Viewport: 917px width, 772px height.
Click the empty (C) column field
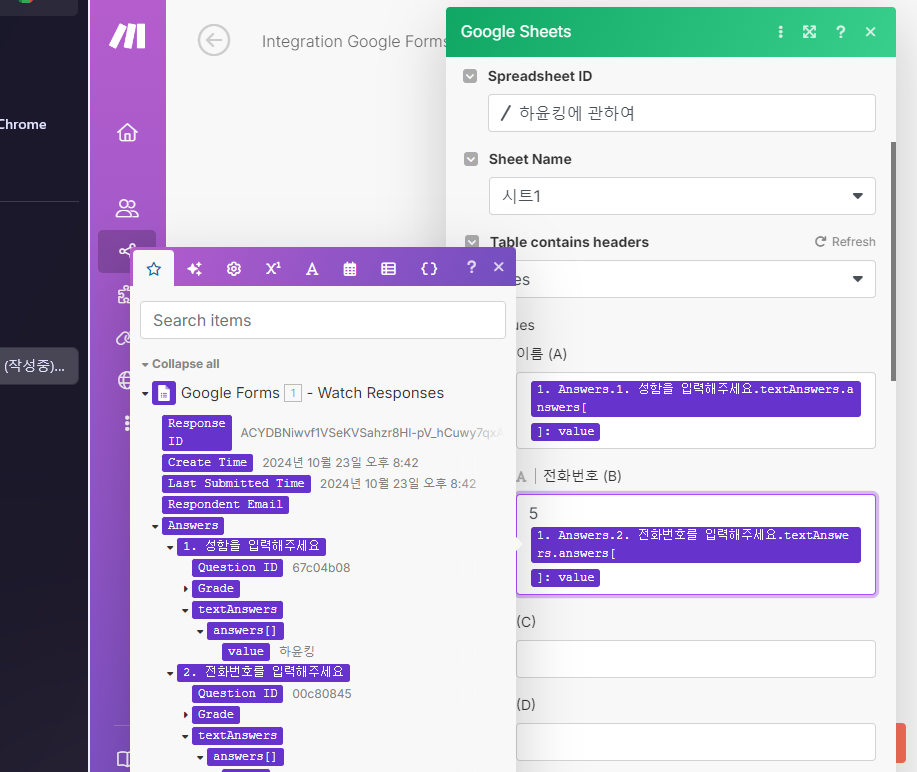click(x=695, y=659)
